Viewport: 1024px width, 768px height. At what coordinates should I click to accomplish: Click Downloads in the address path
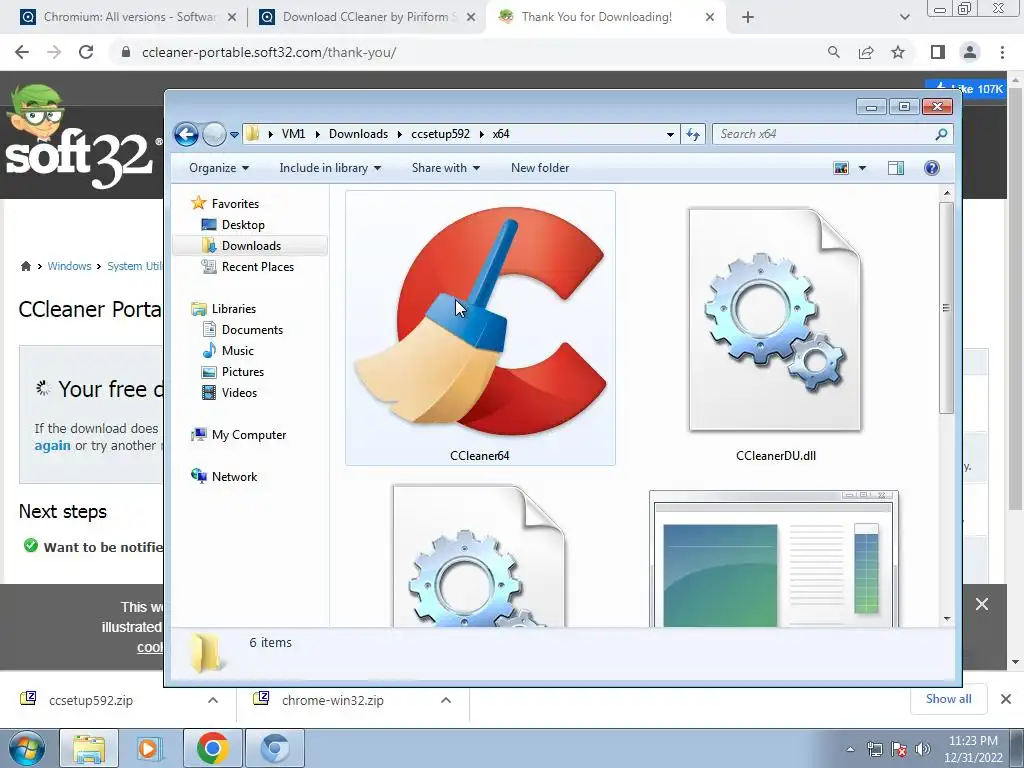pos(358,134)
